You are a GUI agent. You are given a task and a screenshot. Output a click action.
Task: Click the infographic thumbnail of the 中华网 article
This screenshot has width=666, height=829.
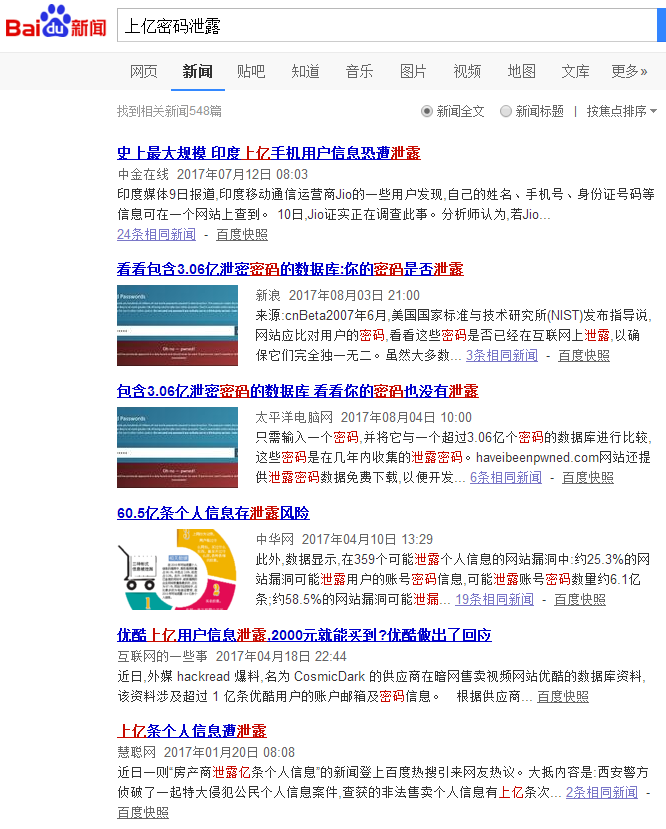click(x=177, y=569)
